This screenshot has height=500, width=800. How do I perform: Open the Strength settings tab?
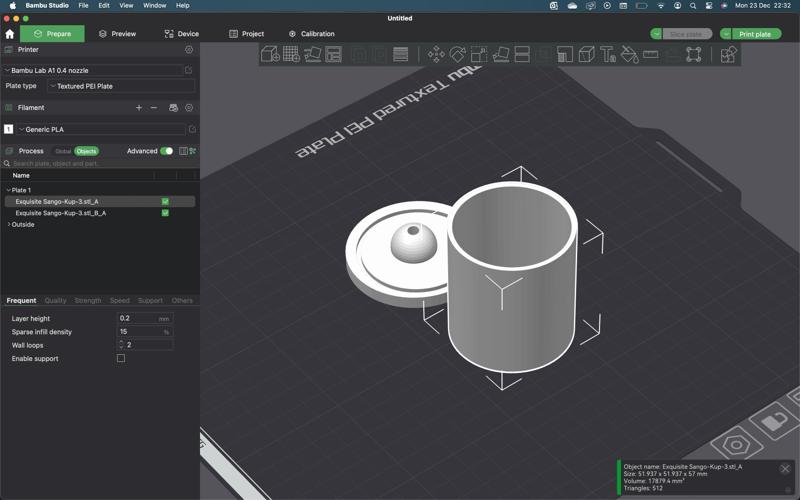88,300
